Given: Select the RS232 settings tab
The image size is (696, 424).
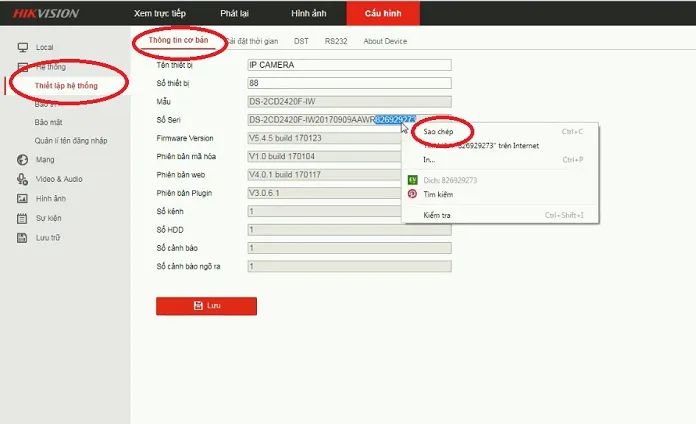Looking at the screenshot, I should click(336, 41).
